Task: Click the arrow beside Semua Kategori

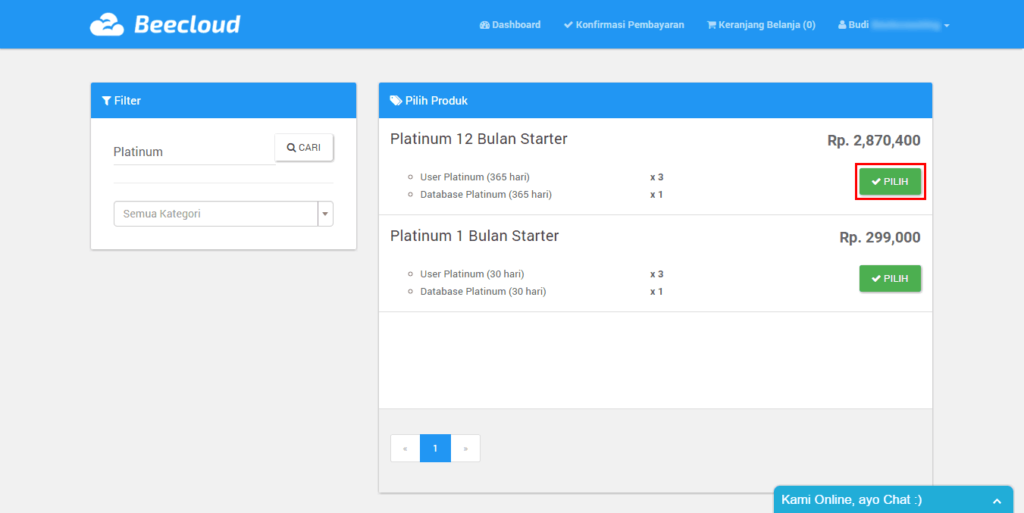Action: tap(325, 214)
